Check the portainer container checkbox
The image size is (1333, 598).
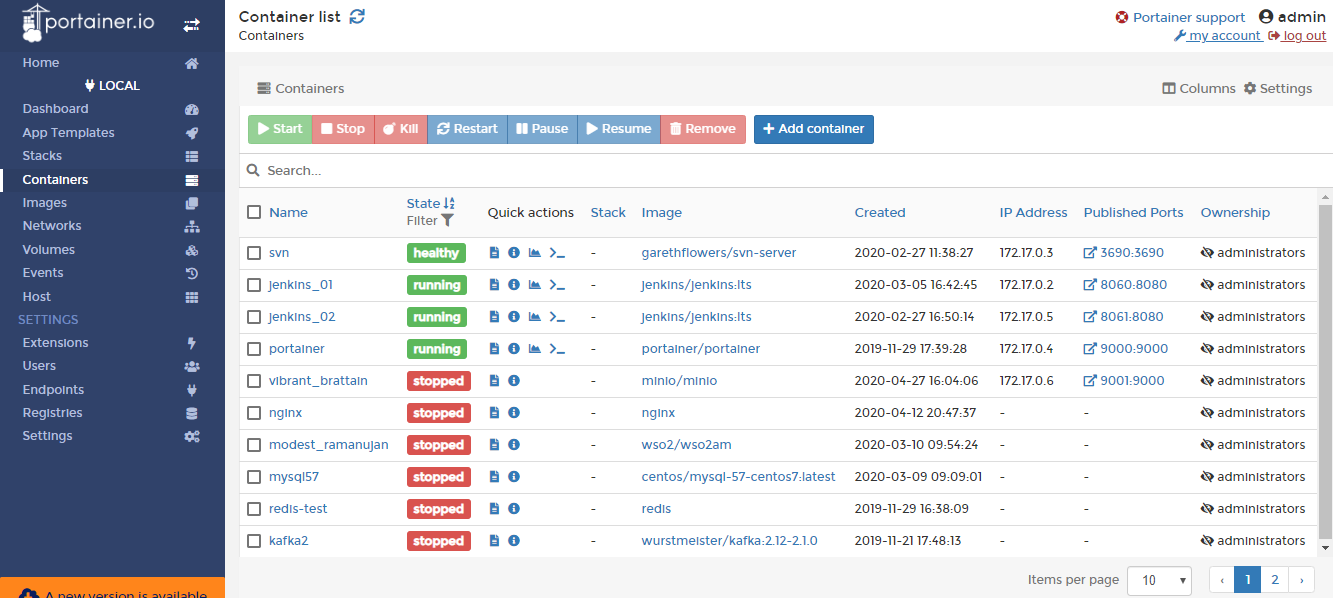point(254,349)
